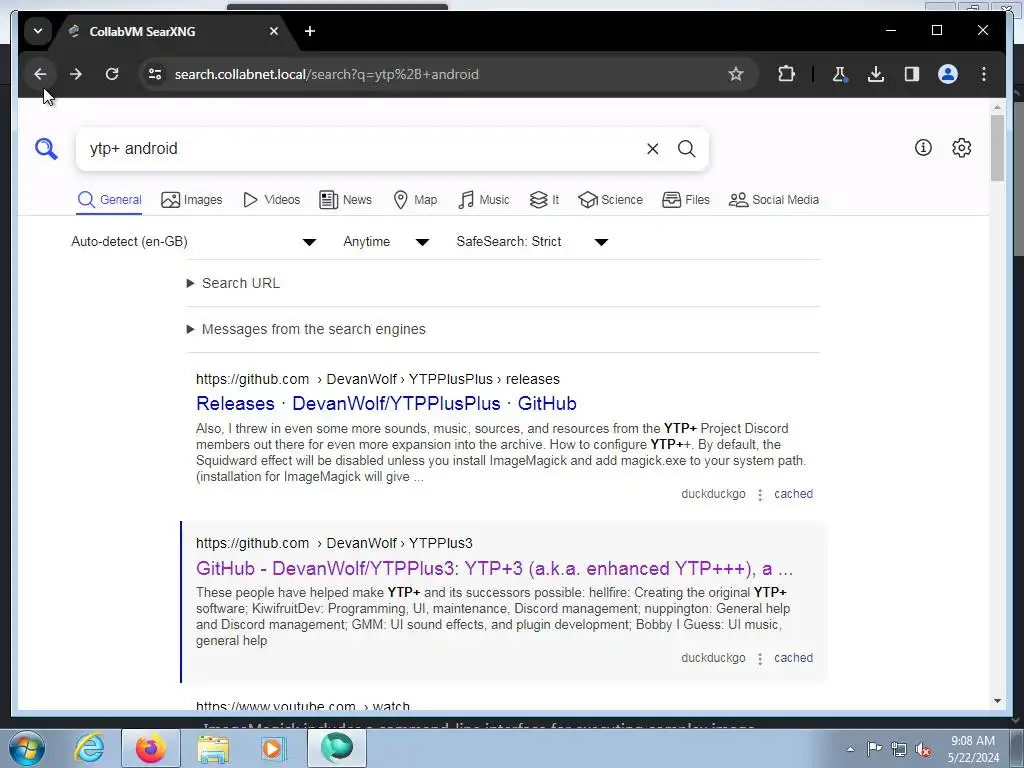Click the scrollbar down arrow
1024x768 pixels.
point(997,701)
